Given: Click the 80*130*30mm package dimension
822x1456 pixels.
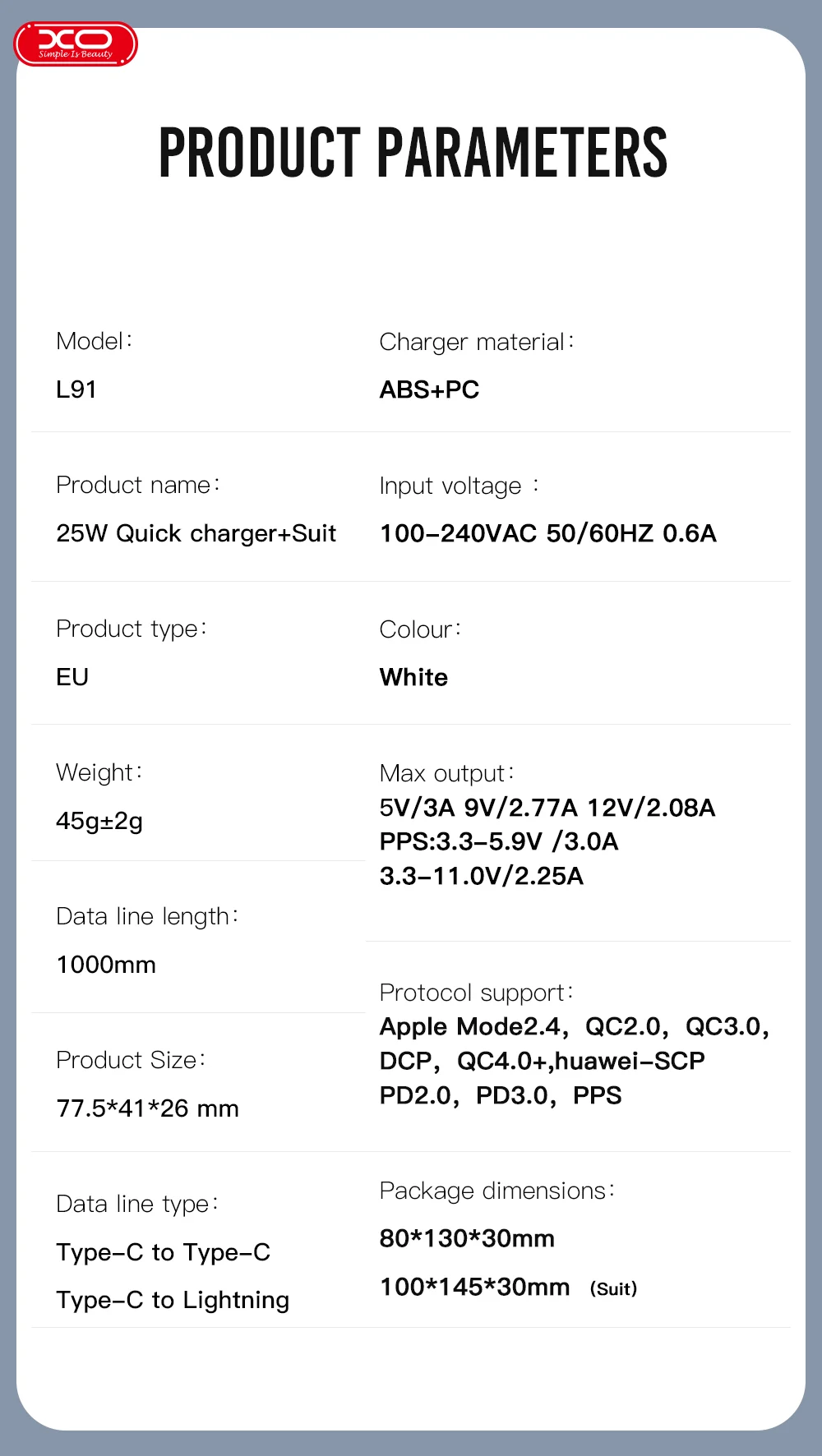Looking at the screenshot, I should tap(467, 1238).
